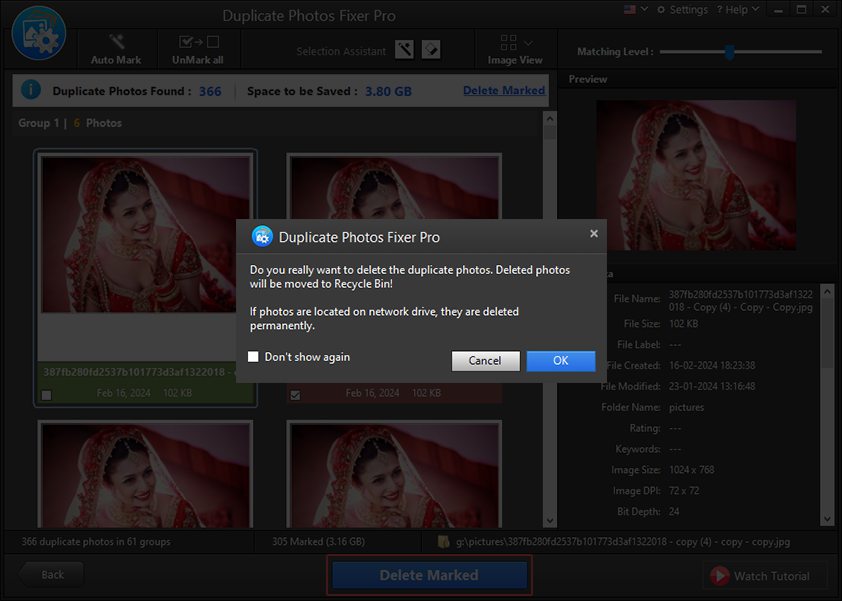This screenshot has height=601, width=842.
Task: Click File Created '16-02-2024 18:23:38' value
Action: click(x=712, y=365)
